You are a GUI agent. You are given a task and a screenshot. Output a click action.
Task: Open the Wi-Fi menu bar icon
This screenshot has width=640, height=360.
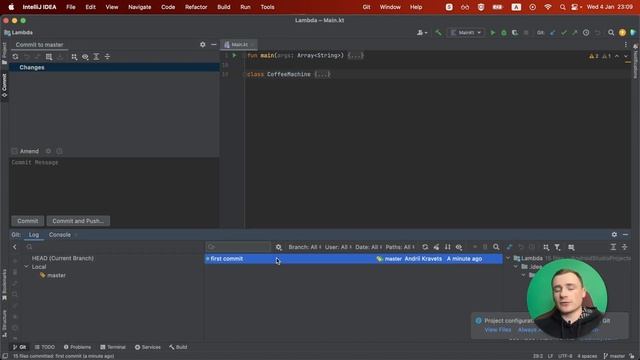tap(548, 7)
